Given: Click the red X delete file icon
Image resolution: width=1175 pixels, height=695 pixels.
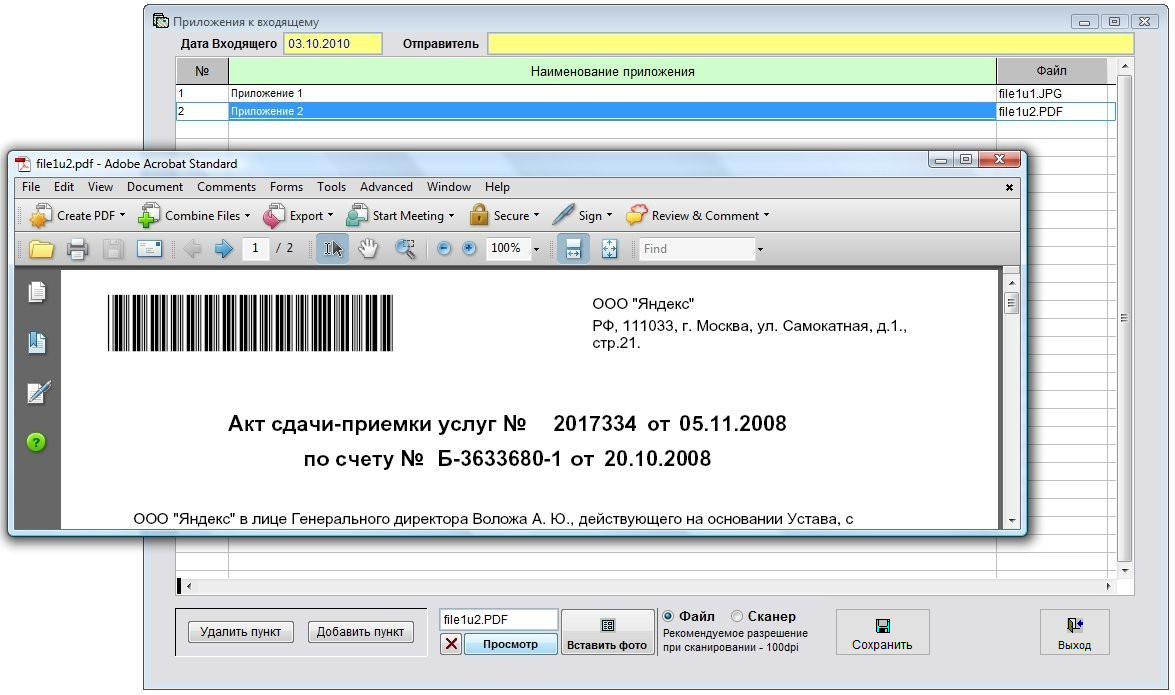Looking at the screenshot, I should pyautogui.click(x=451, y=644).
